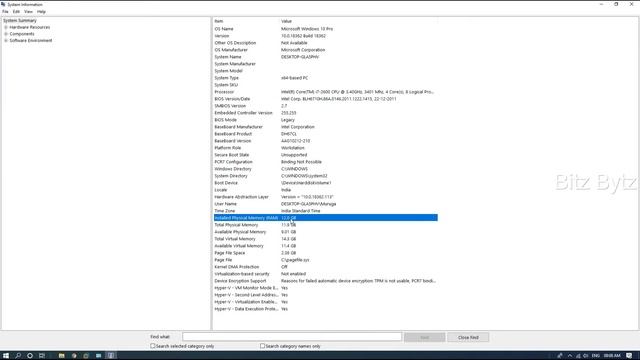Launch Cortana from the taskbar

30,356
